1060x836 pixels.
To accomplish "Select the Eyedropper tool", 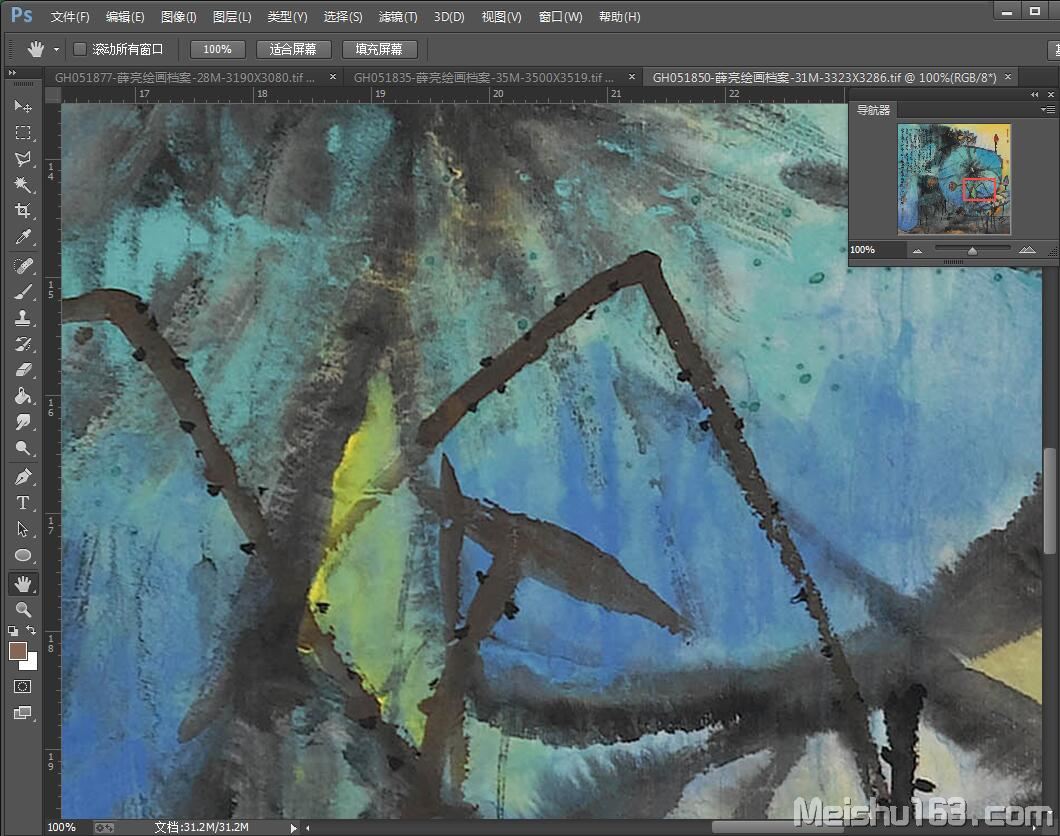I will (x=23, y=237).
